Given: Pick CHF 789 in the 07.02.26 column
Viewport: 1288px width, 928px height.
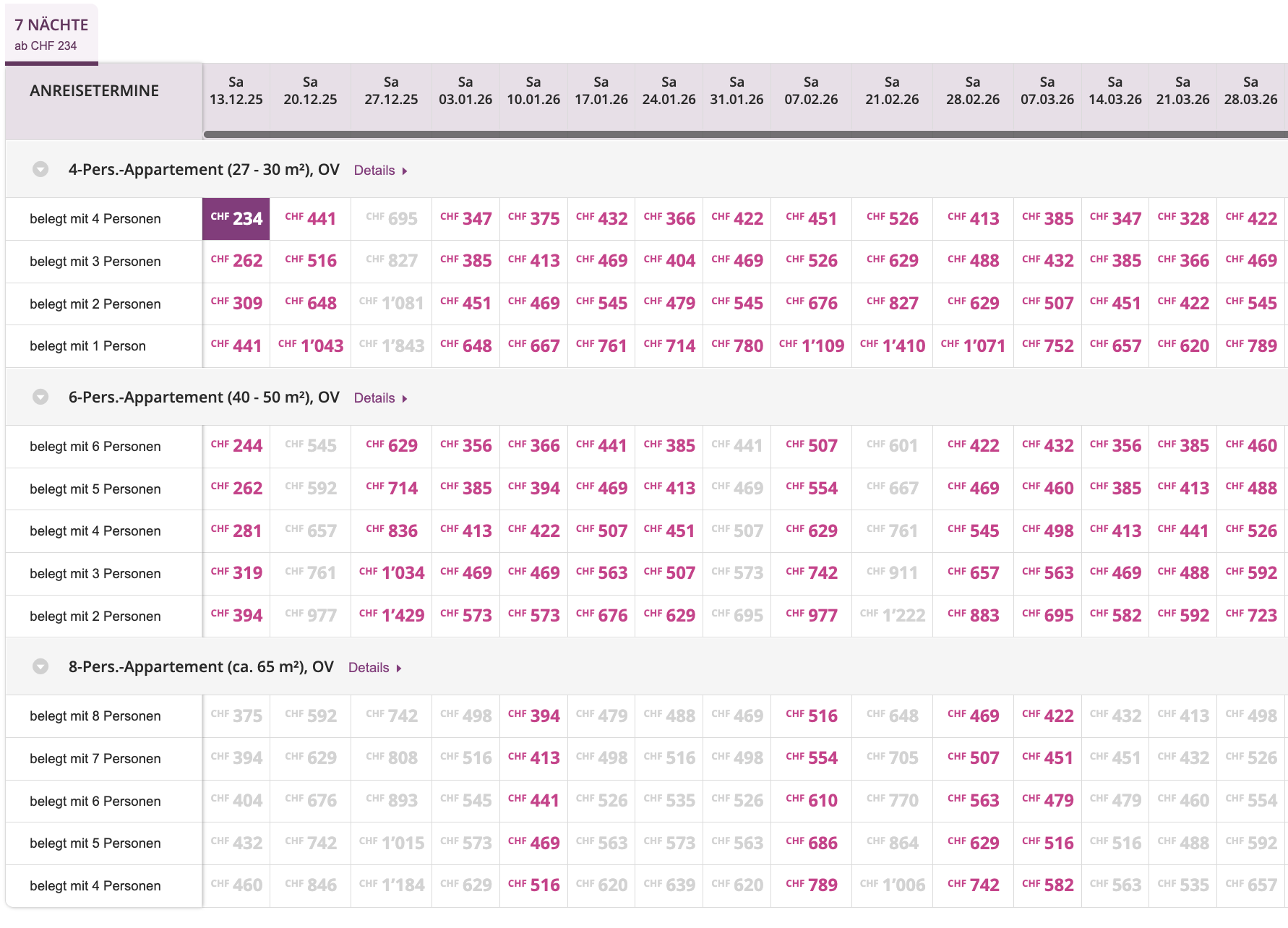Looking at the screenshot, I should tap(812, 885).
